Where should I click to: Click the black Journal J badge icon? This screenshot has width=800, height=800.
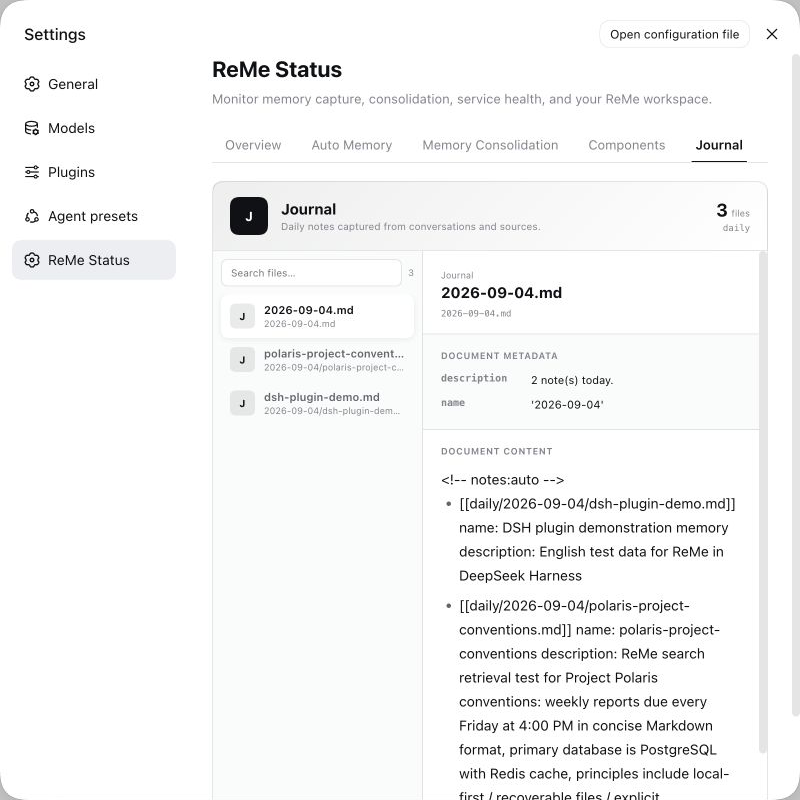(x=248, y=216)
